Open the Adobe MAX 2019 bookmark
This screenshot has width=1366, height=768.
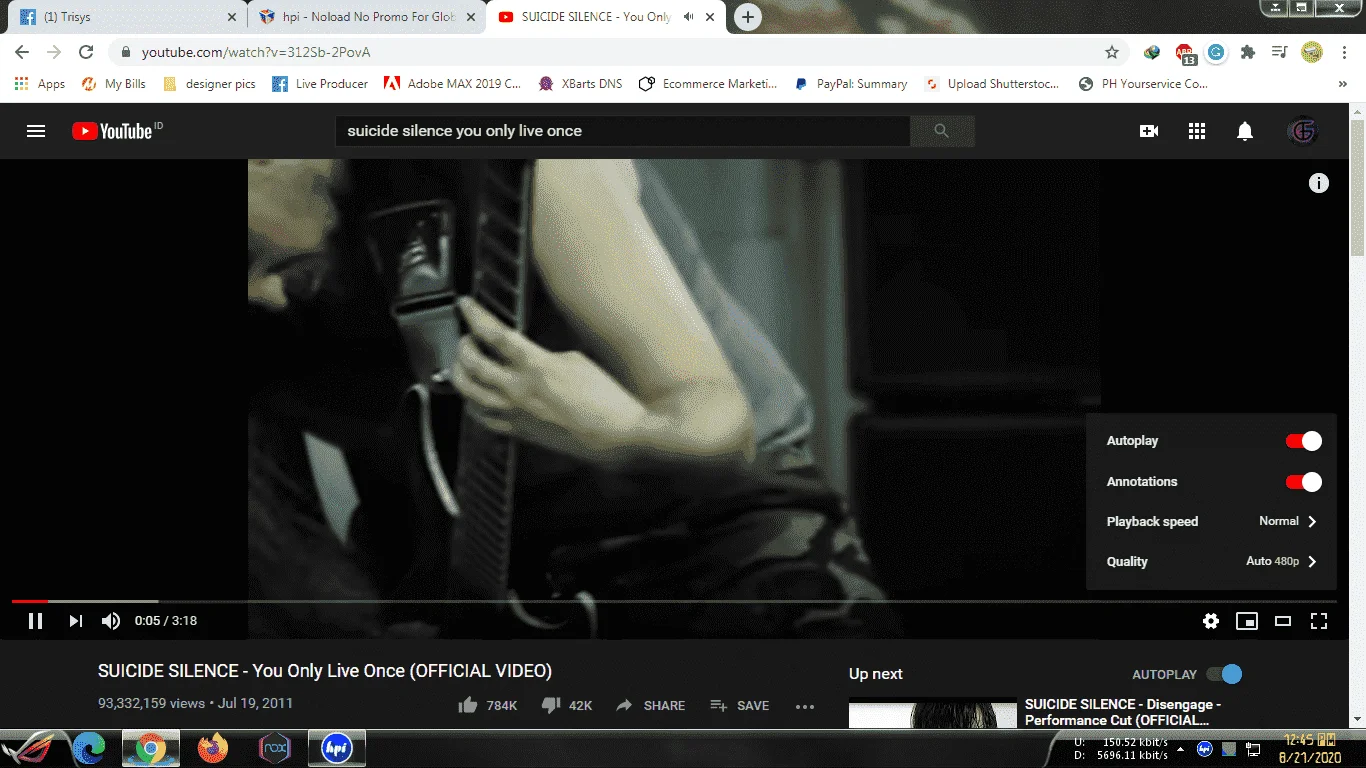(452, 84)
